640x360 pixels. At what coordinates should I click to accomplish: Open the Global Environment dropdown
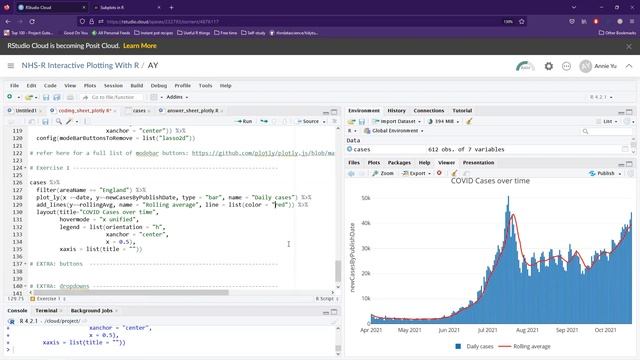tap(393, 131)
